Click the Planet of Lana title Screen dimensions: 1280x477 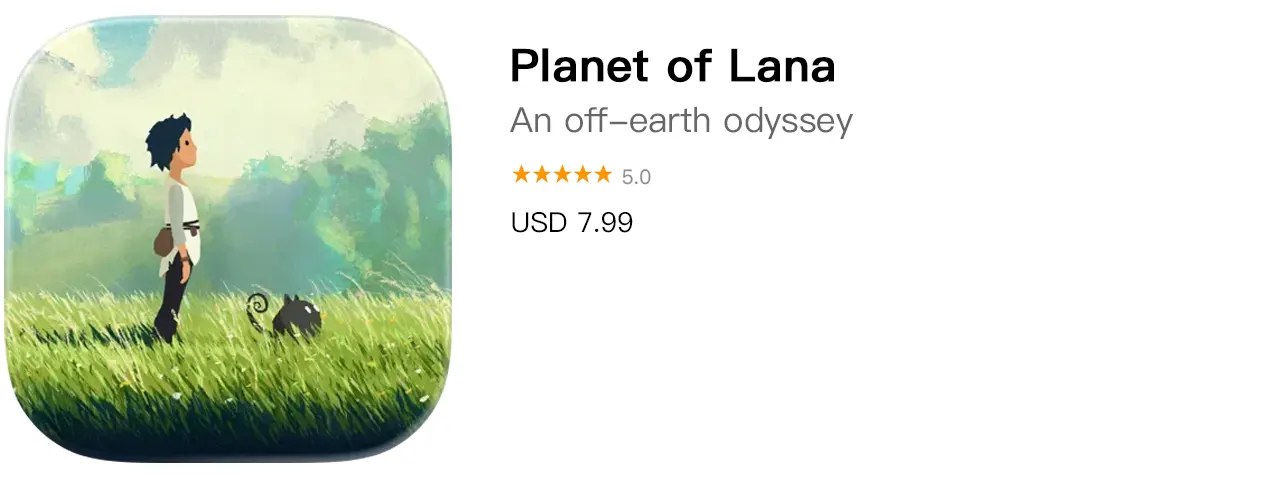point(672,67)
